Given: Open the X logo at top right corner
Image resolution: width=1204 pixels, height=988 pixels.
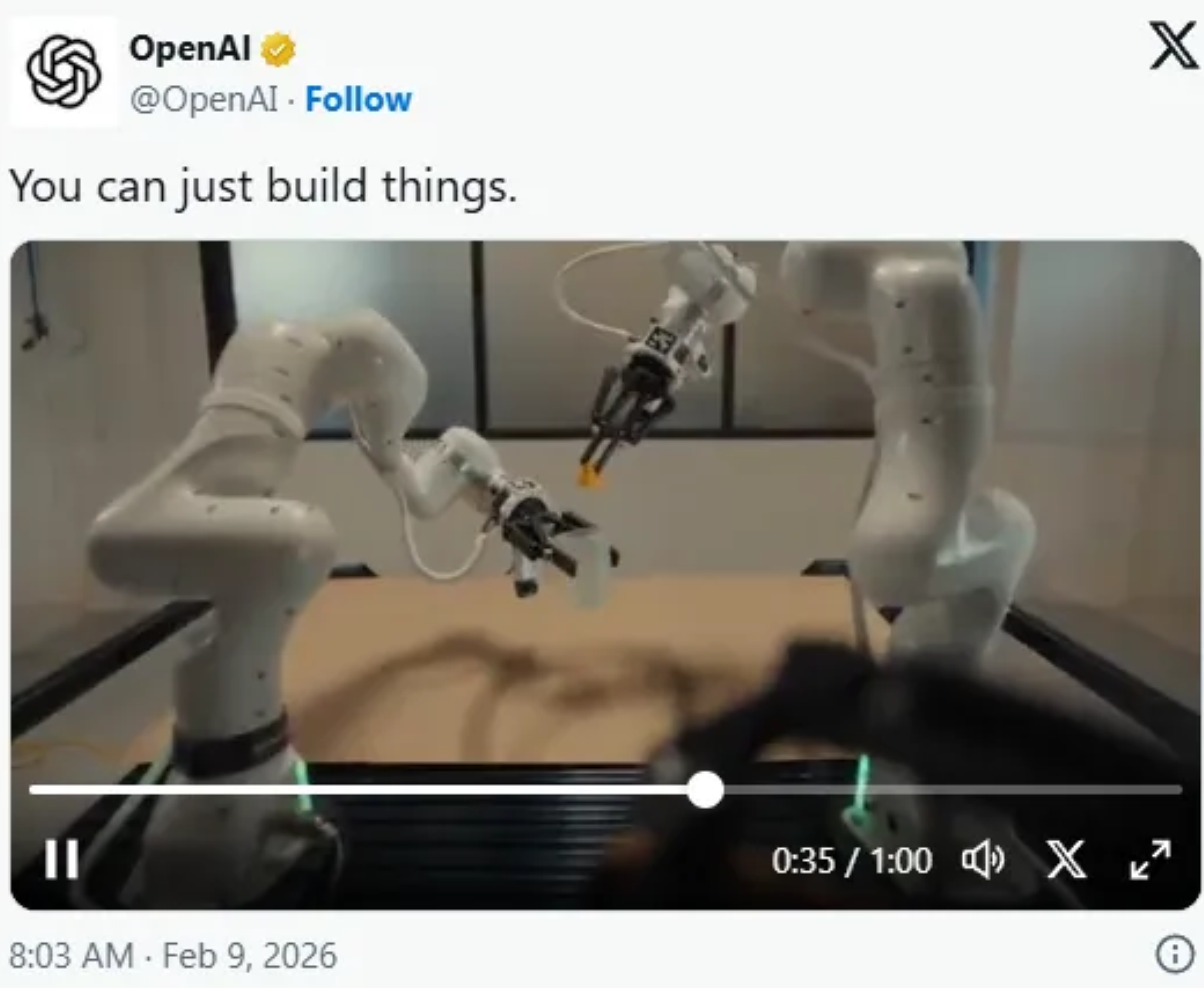Looking at the screenshot, I should 1175,46.
